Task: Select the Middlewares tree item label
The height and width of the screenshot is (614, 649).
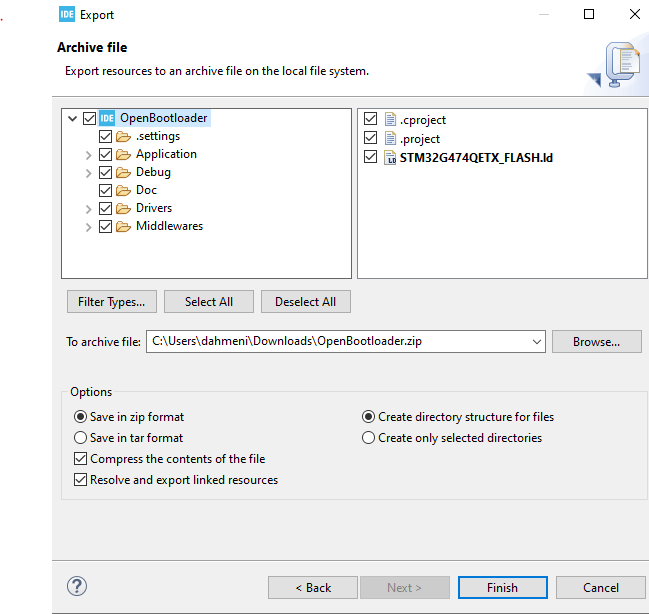Action: tap(170, 226)
